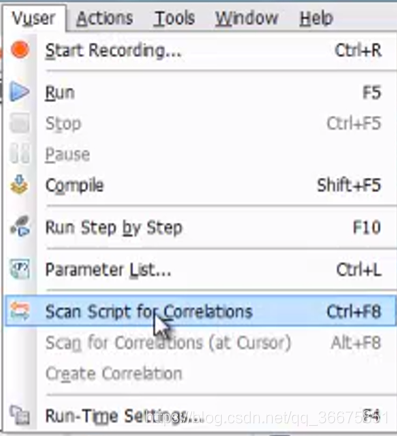Click the Scan Script for Correlations icon

click(x=20, y=311)
